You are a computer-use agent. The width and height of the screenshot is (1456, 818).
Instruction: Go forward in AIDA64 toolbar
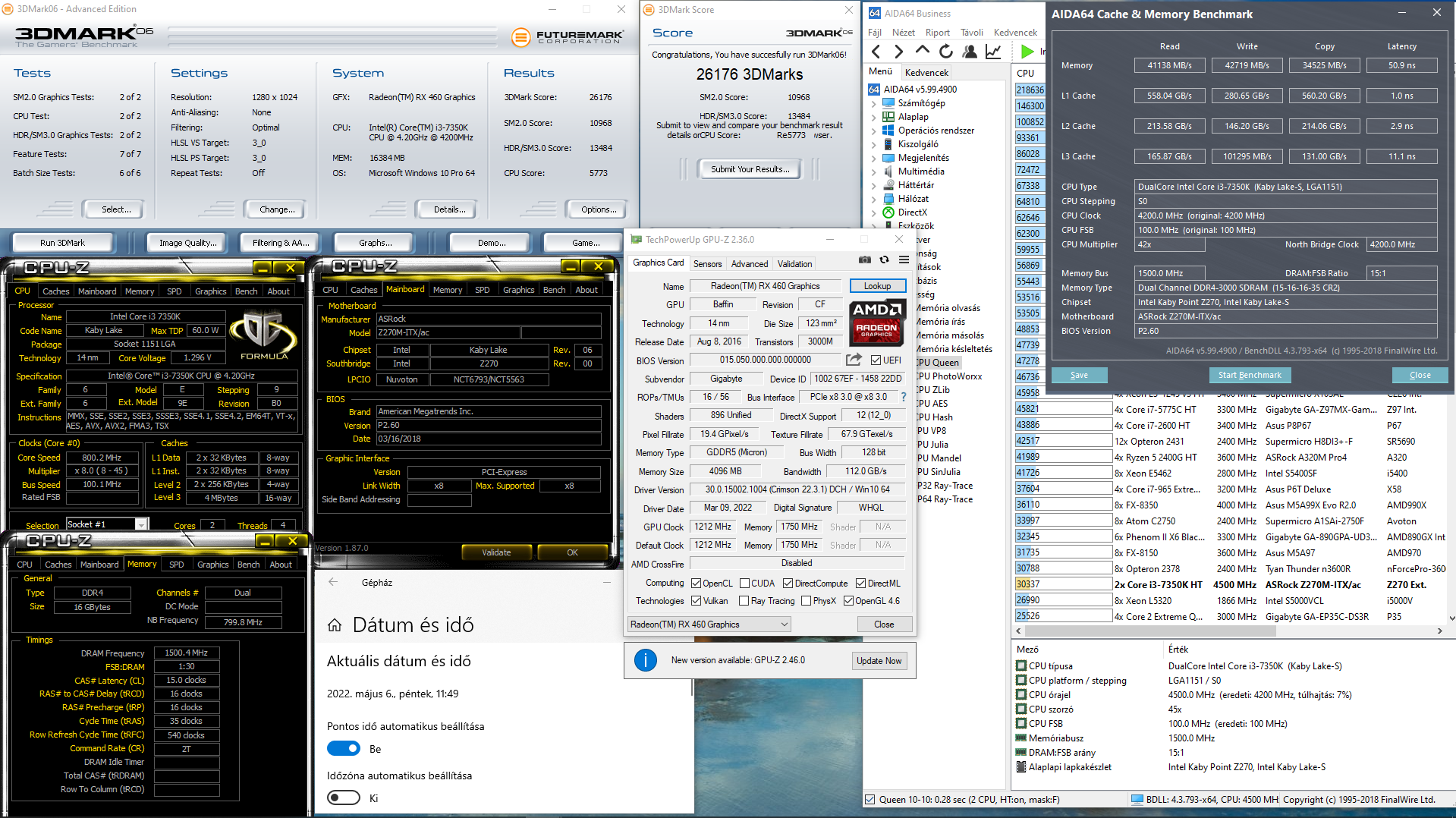899,52
